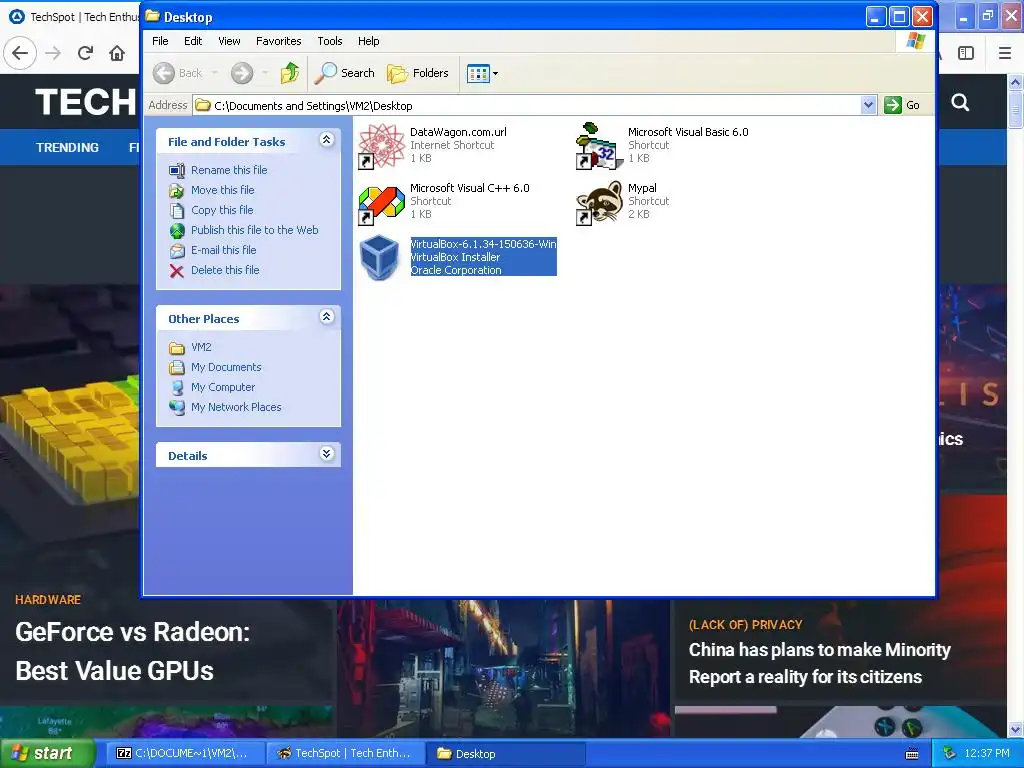Click the system tray network icon
Viewport: 1024px width, 768px height.
tap(949, 753)
